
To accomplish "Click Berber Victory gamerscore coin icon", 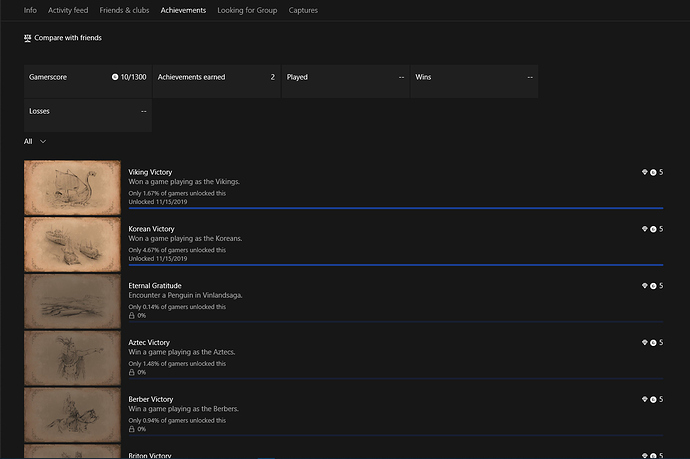I will pyautogui.click(x=653, y=400).
